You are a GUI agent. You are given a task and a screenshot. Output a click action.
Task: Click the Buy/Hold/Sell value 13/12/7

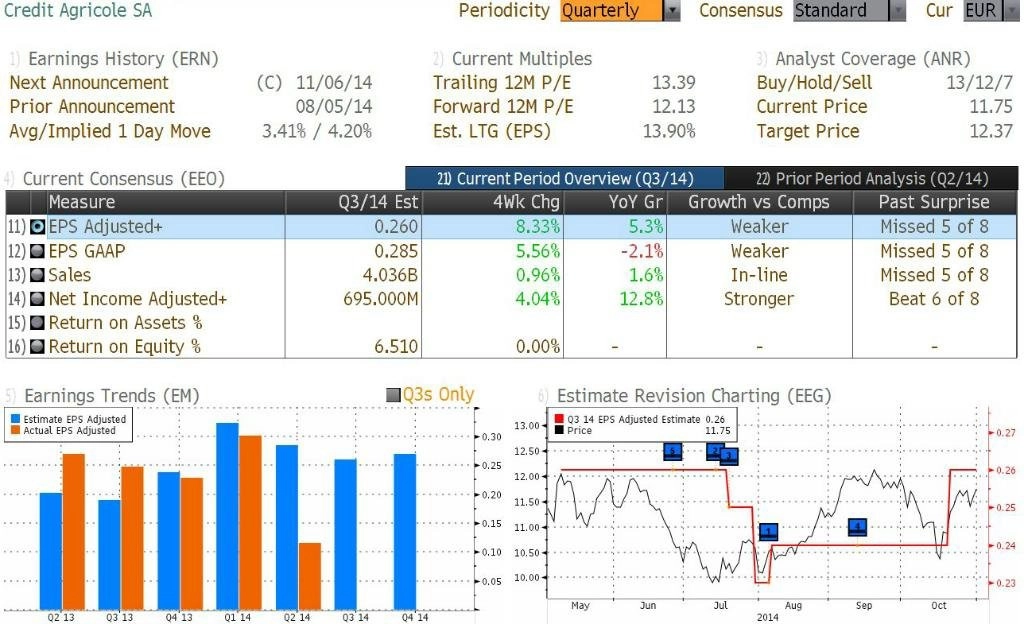pyautogui.click(x=980, y=83)
